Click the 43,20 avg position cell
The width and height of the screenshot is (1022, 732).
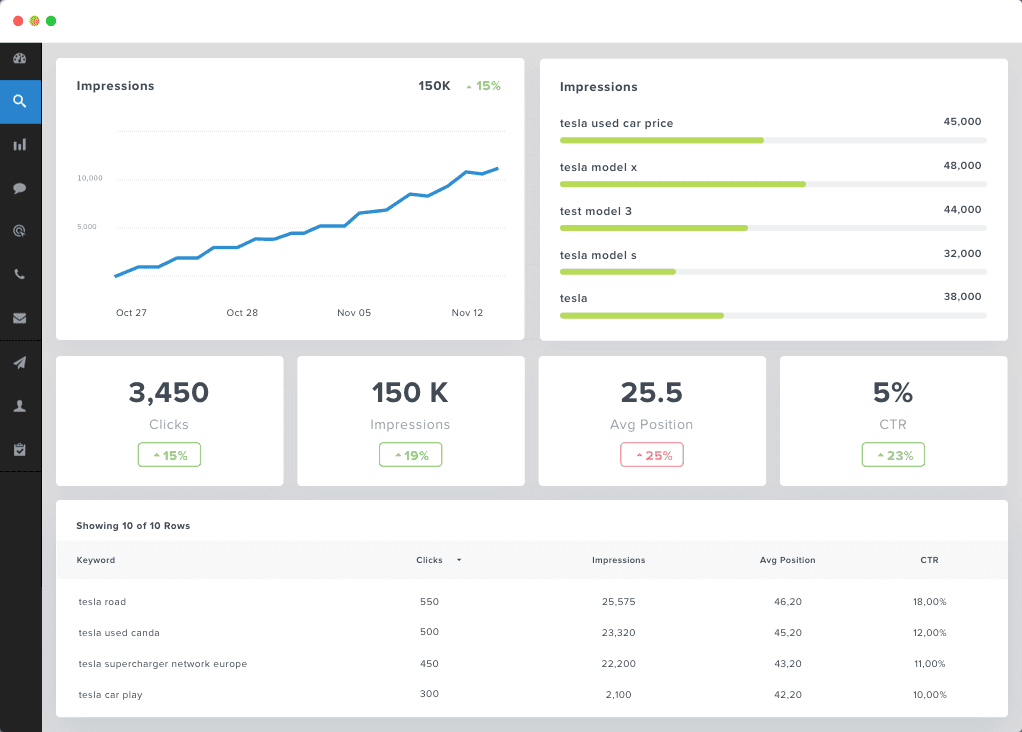pyautogui.click(x=787, y=664)
